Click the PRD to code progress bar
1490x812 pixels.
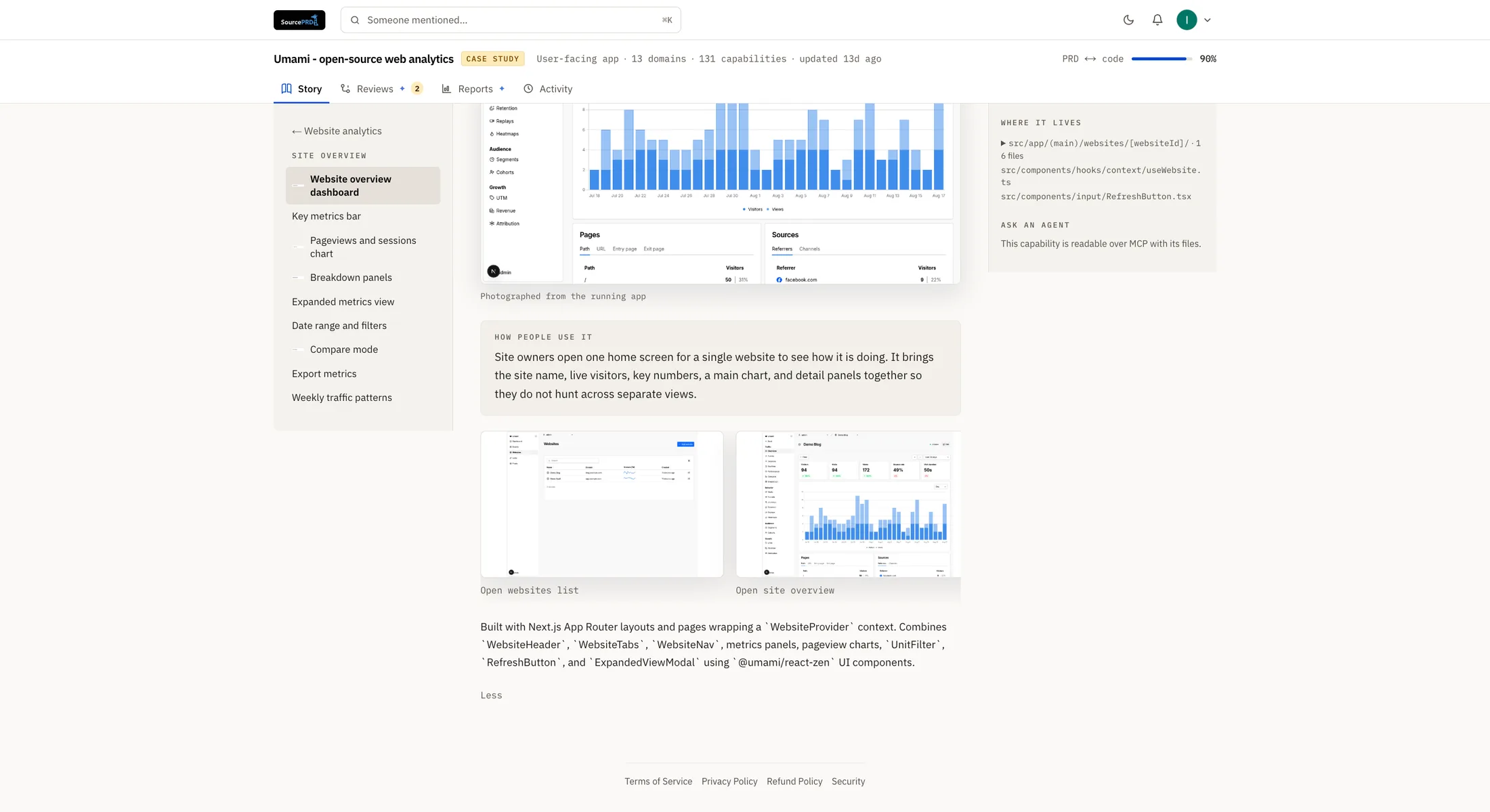coord(1162,59)
